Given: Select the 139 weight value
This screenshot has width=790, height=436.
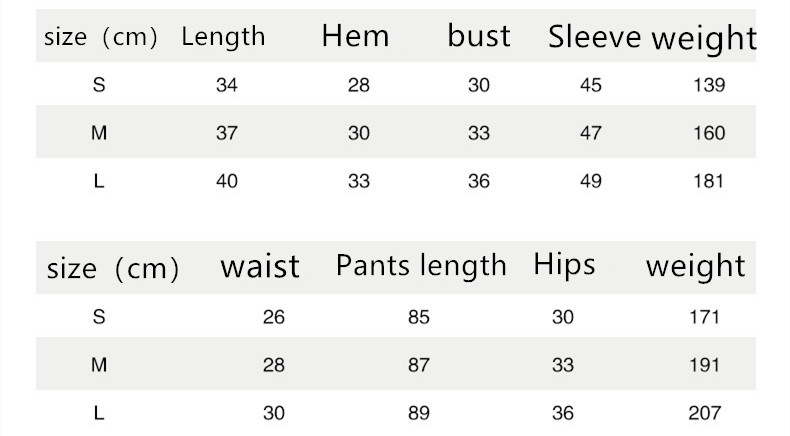Looking at the screenshot, I should pos(708,85).
